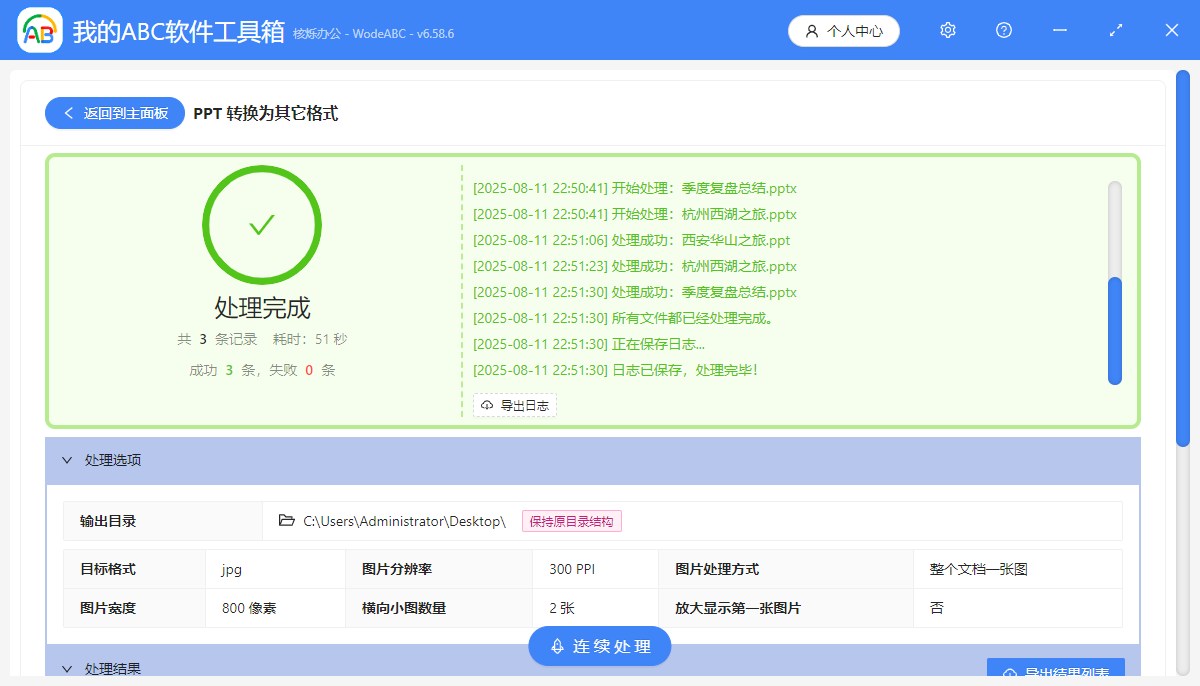Click the 返回到主面板 button
Viewport: 1200px width, 686px height.
click(x=114, y=112)
